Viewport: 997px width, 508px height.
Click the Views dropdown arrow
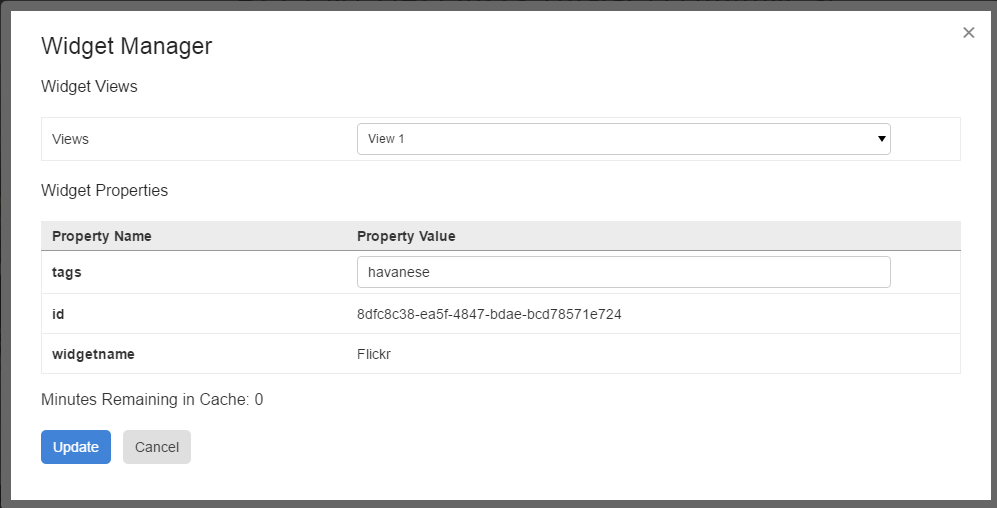(x=881, y=139)
